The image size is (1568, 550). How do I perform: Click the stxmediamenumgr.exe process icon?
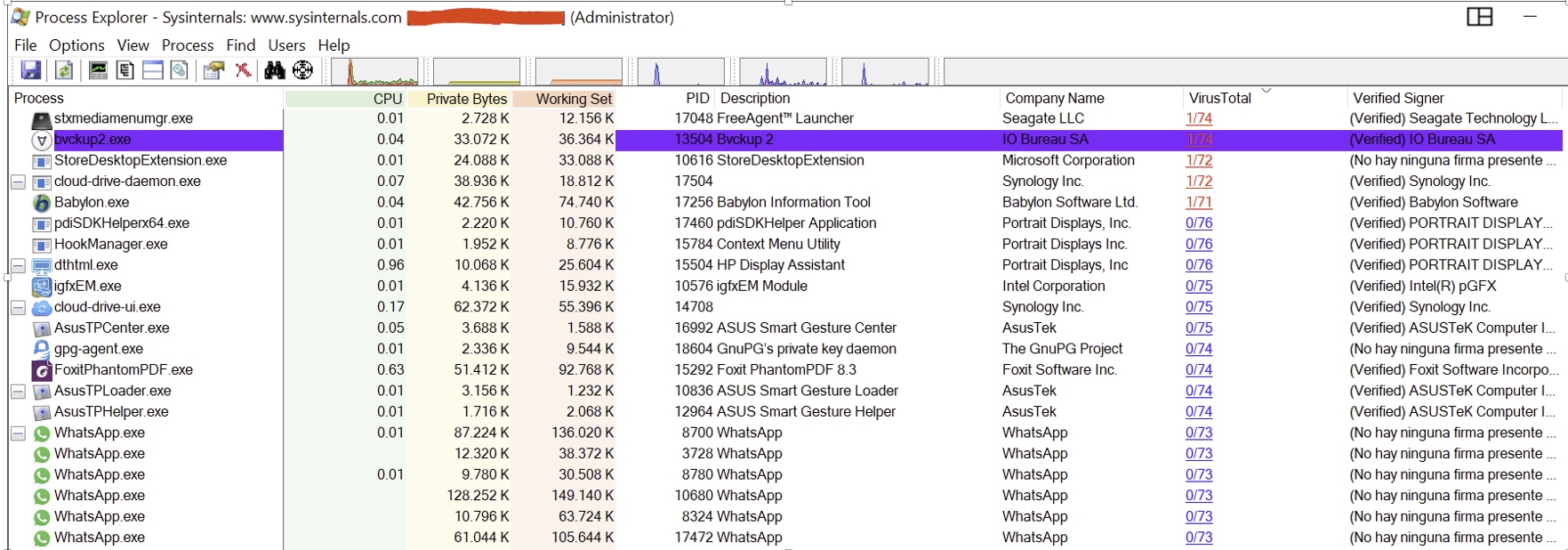[x=42, y=119]
